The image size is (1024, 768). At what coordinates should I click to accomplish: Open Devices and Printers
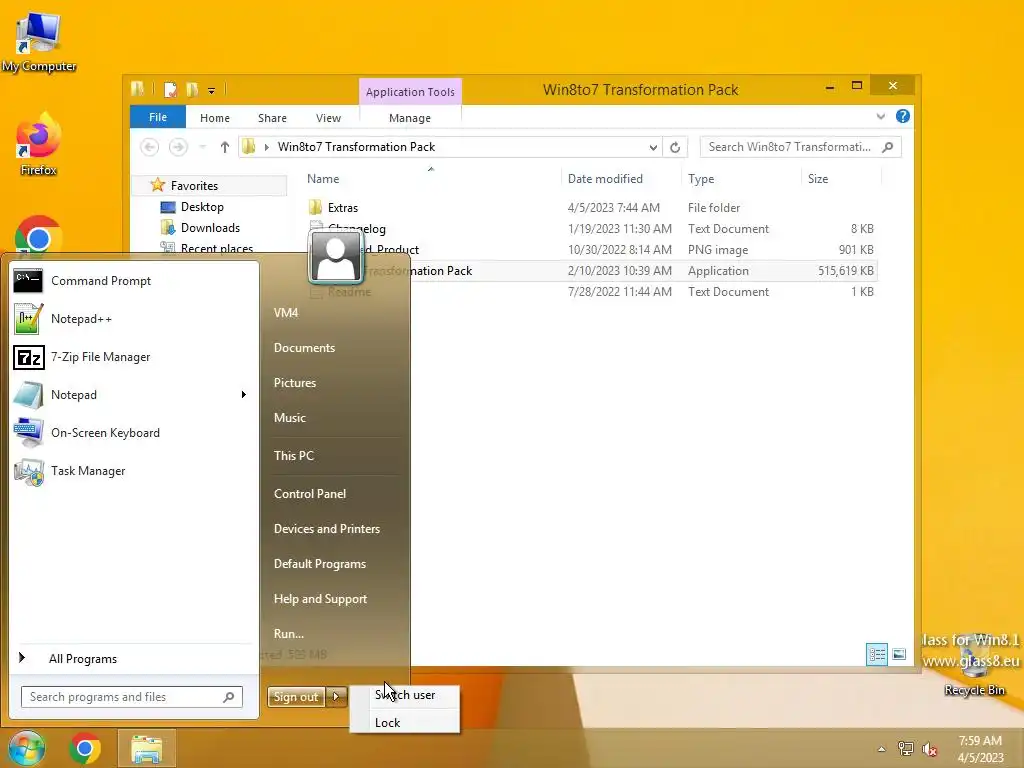click(327, 529)
